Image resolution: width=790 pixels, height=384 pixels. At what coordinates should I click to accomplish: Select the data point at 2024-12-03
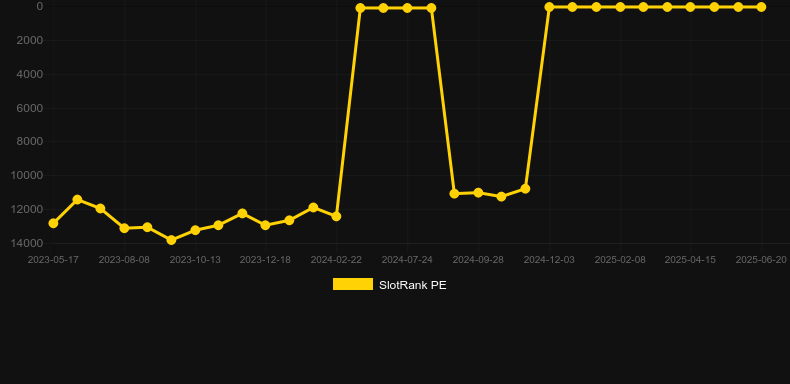tap(549, 7)
